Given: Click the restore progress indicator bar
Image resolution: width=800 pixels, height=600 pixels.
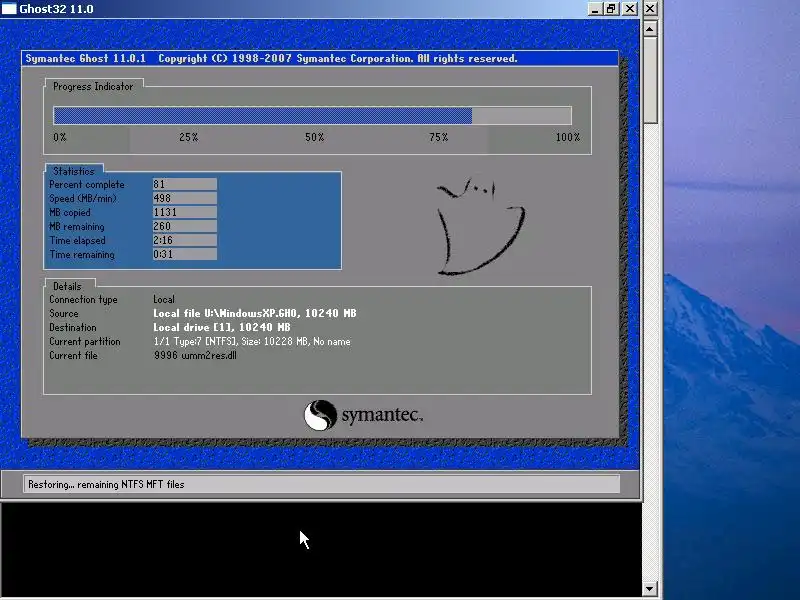Looking at the screenshot, I should [312, 116].
